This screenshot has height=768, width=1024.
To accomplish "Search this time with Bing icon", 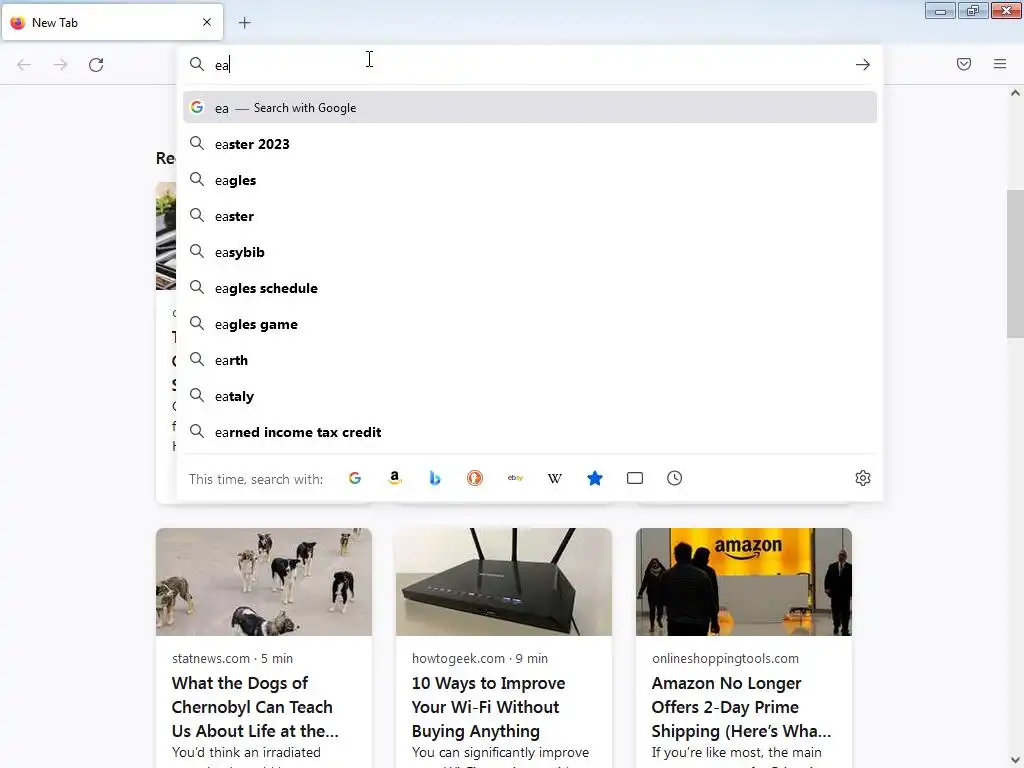I will [x=435, y=478].
